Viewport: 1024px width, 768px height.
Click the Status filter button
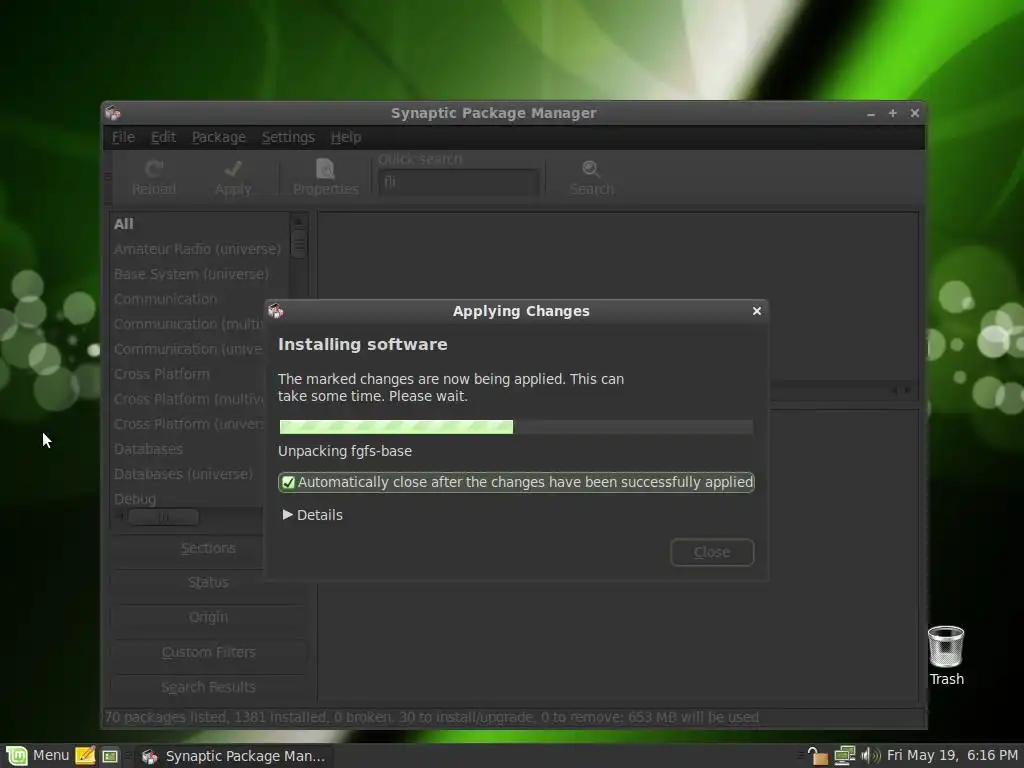pyautogui.click(x=208, y=583)
